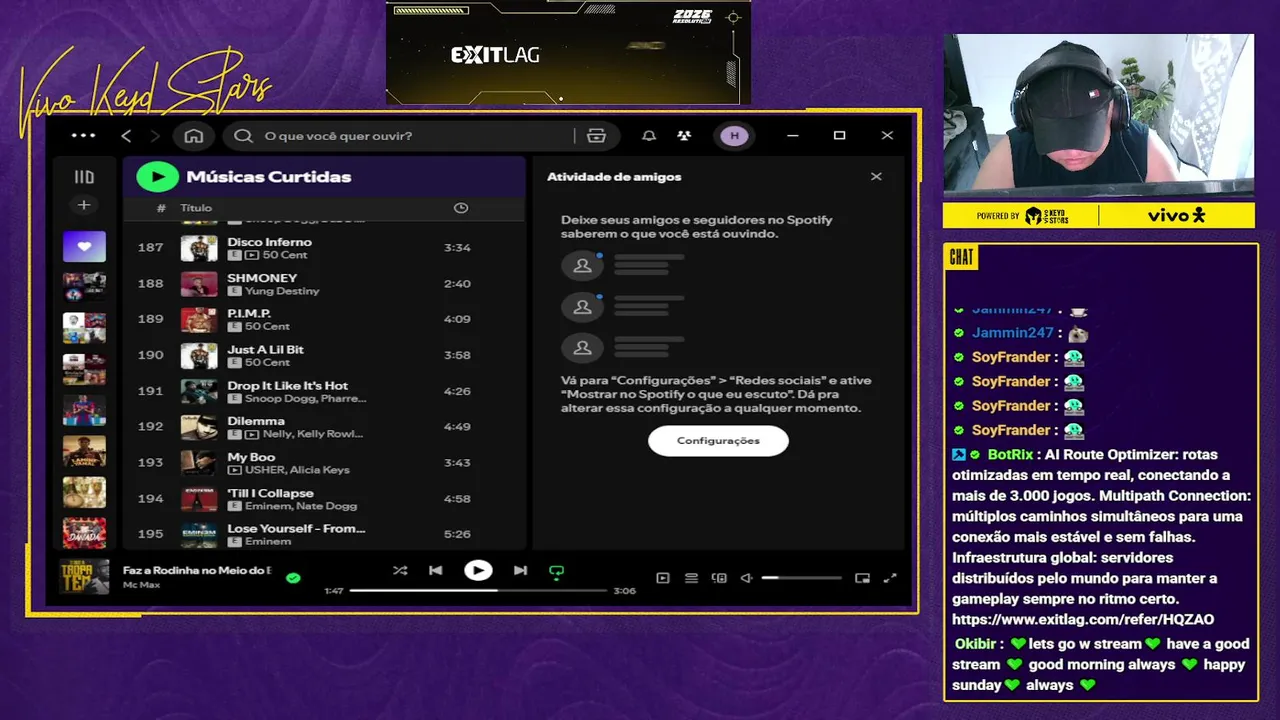The width and height of the screenshot is (1280, 720).
Task: Select the song 'Disco Inferno'
Action: click(x=269, y=242)
